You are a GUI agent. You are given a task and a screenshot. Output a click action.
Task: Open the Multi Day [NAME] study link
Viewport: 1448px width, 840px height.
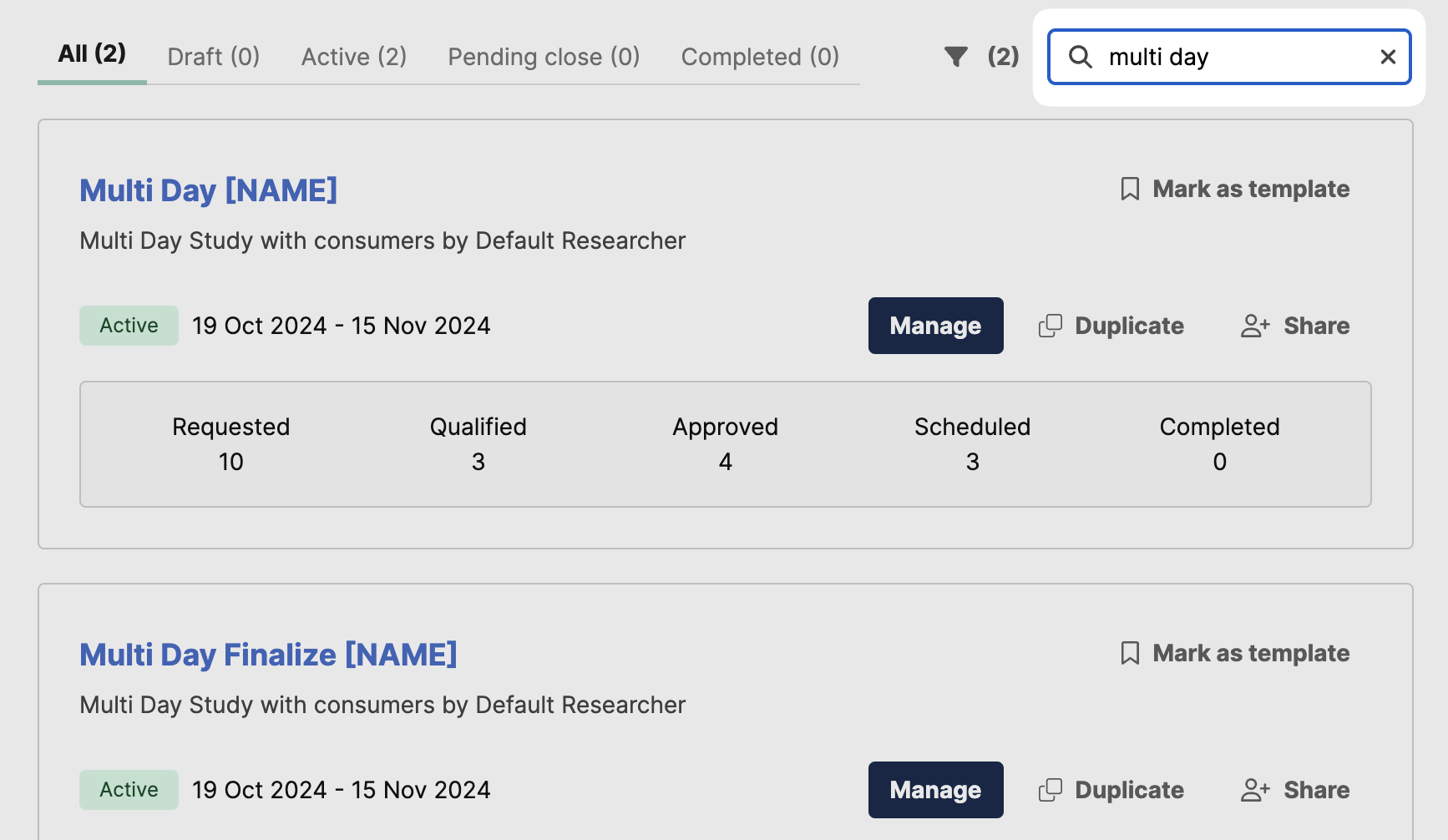tap(209, 190)
